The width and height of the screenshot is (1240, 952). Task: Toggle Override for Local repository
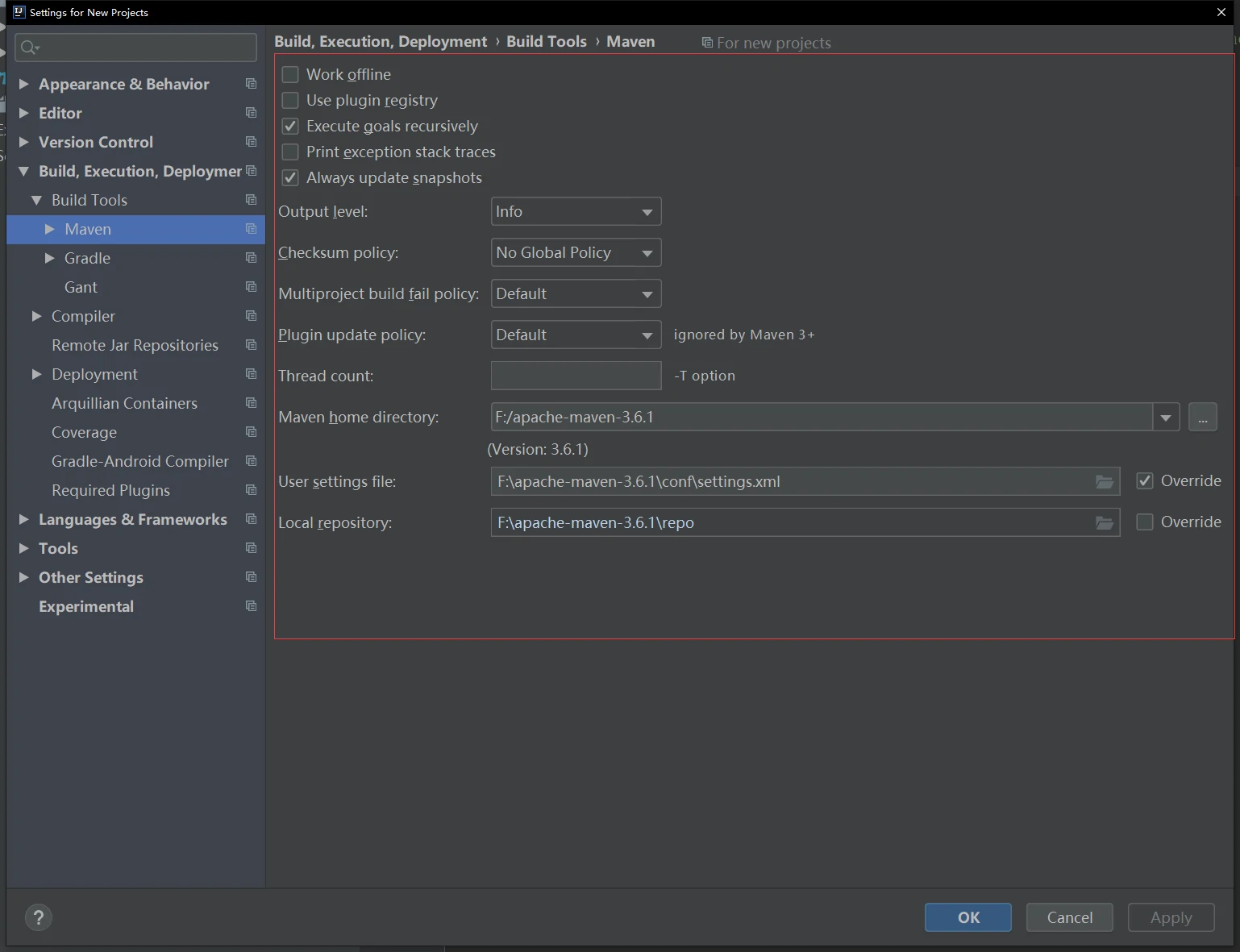coord(1144,522)
